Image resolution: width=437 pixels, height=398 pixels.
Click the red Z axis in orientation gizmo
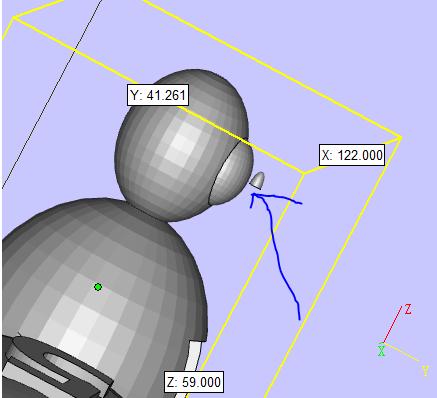point(392,324)
